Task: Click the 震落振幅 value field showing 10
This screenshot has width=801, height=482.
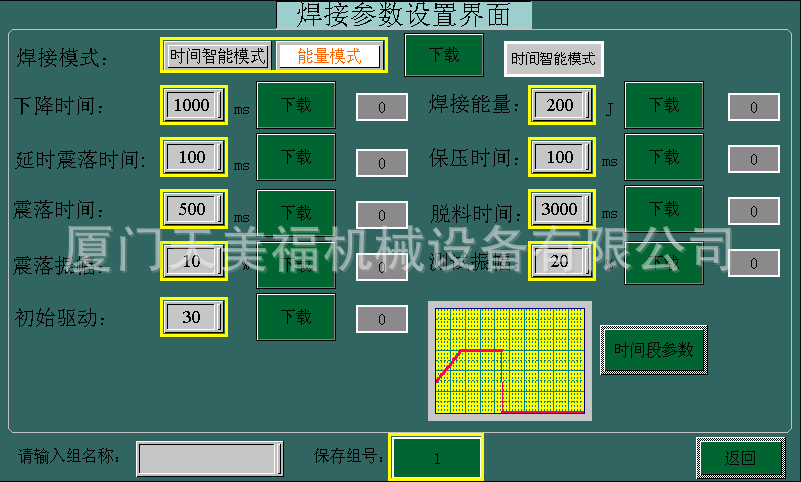Action: pos(193,261)
